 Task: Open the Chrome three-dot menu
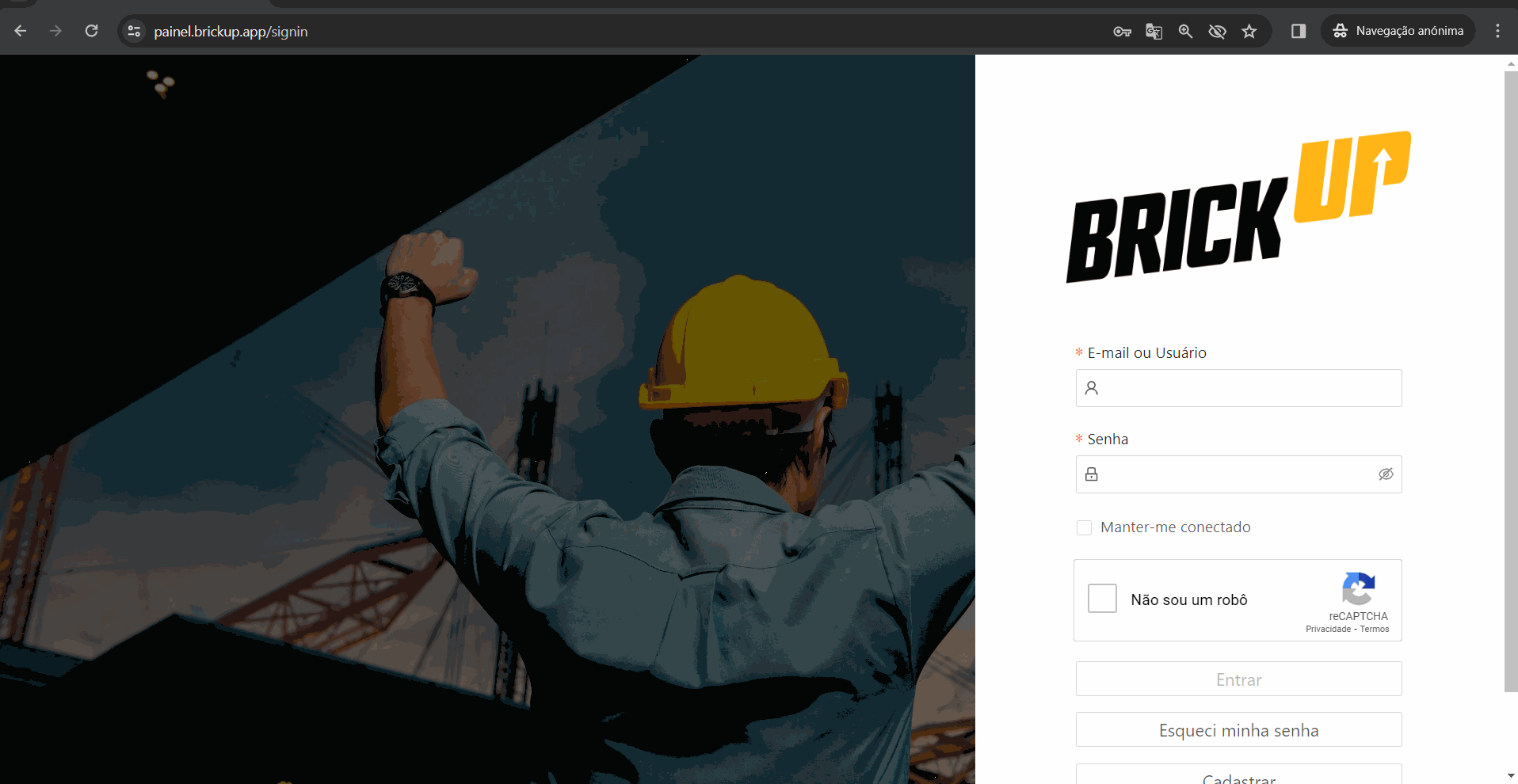click(x=1497, y=31)
